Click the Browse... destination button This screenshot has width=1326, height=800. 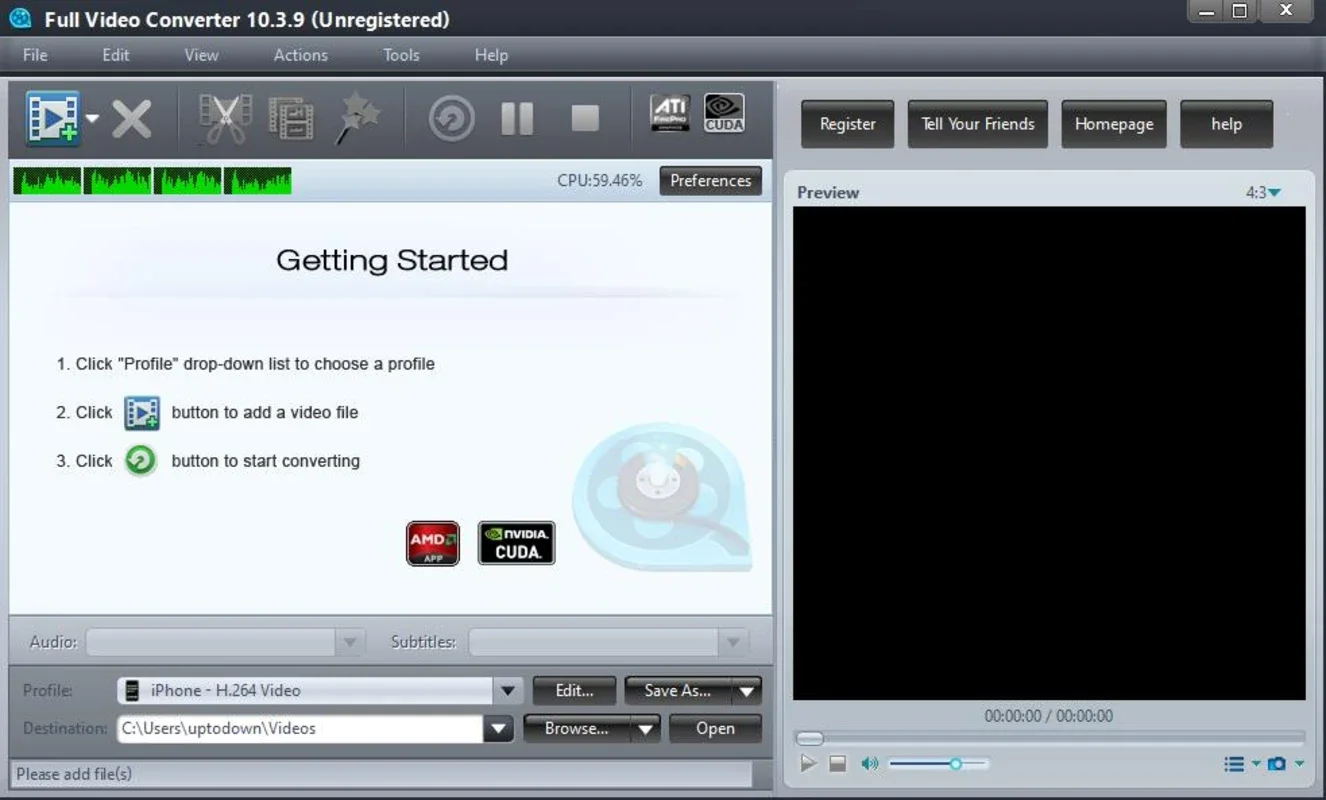click(577, 728)
